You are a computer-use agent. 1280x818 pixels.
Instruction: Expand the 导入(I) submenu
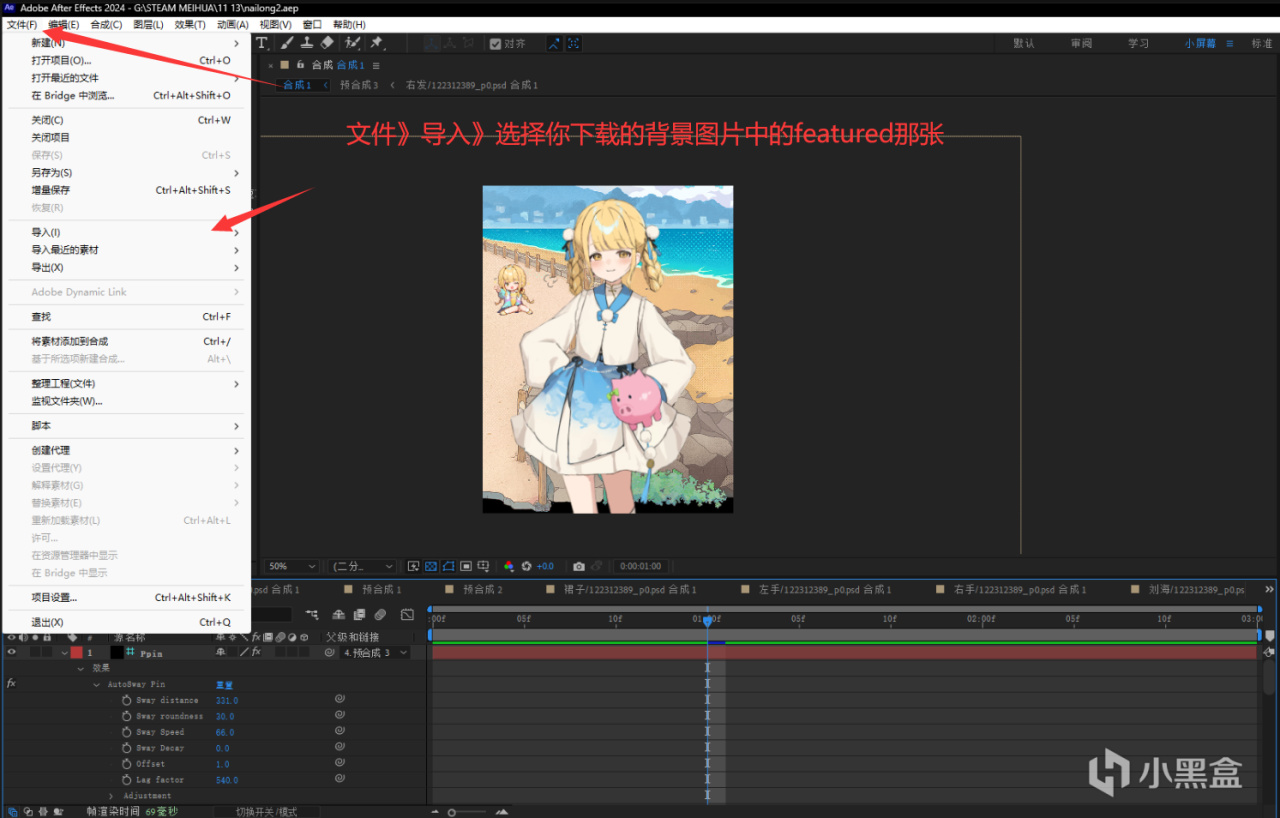point(127,232)
